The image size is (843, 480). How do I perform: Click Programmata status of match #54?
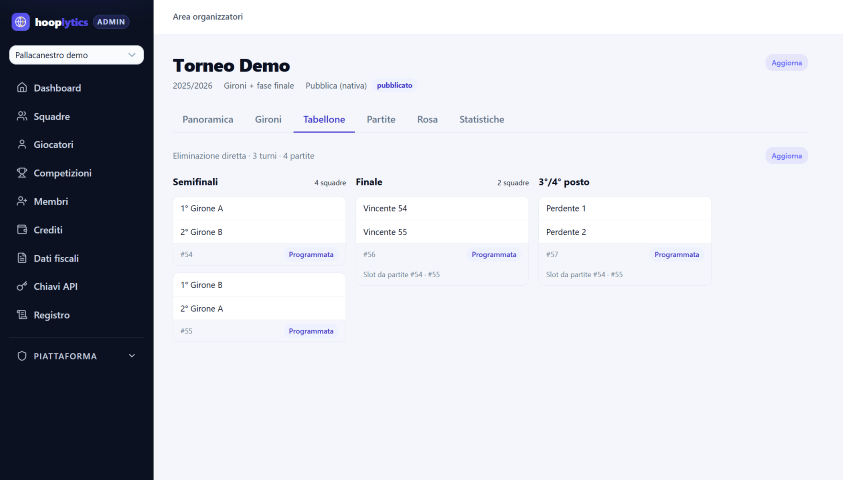point(311,254)
